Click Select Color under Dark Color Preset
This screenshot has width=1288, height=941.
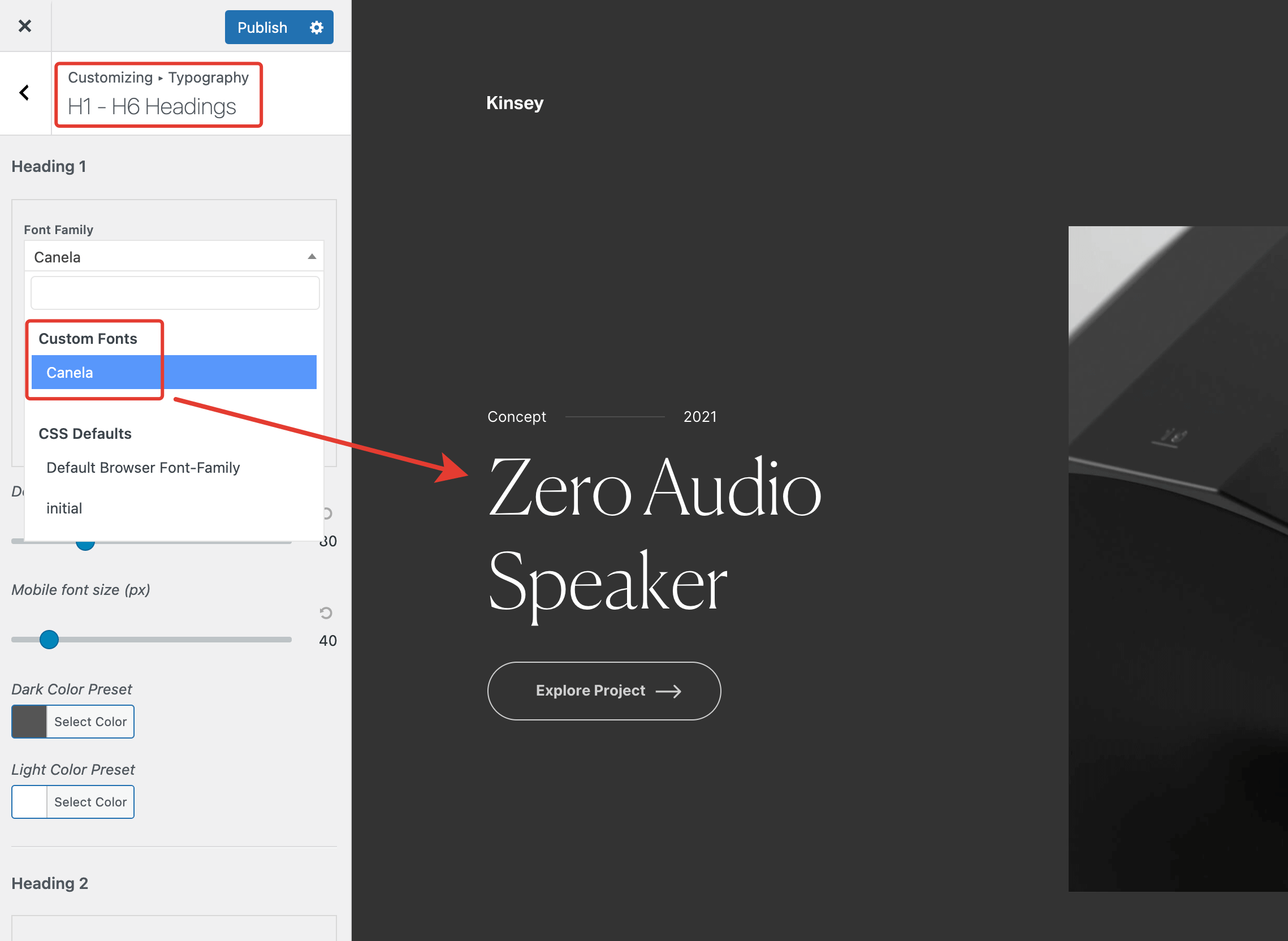click(x=90, y=722)
